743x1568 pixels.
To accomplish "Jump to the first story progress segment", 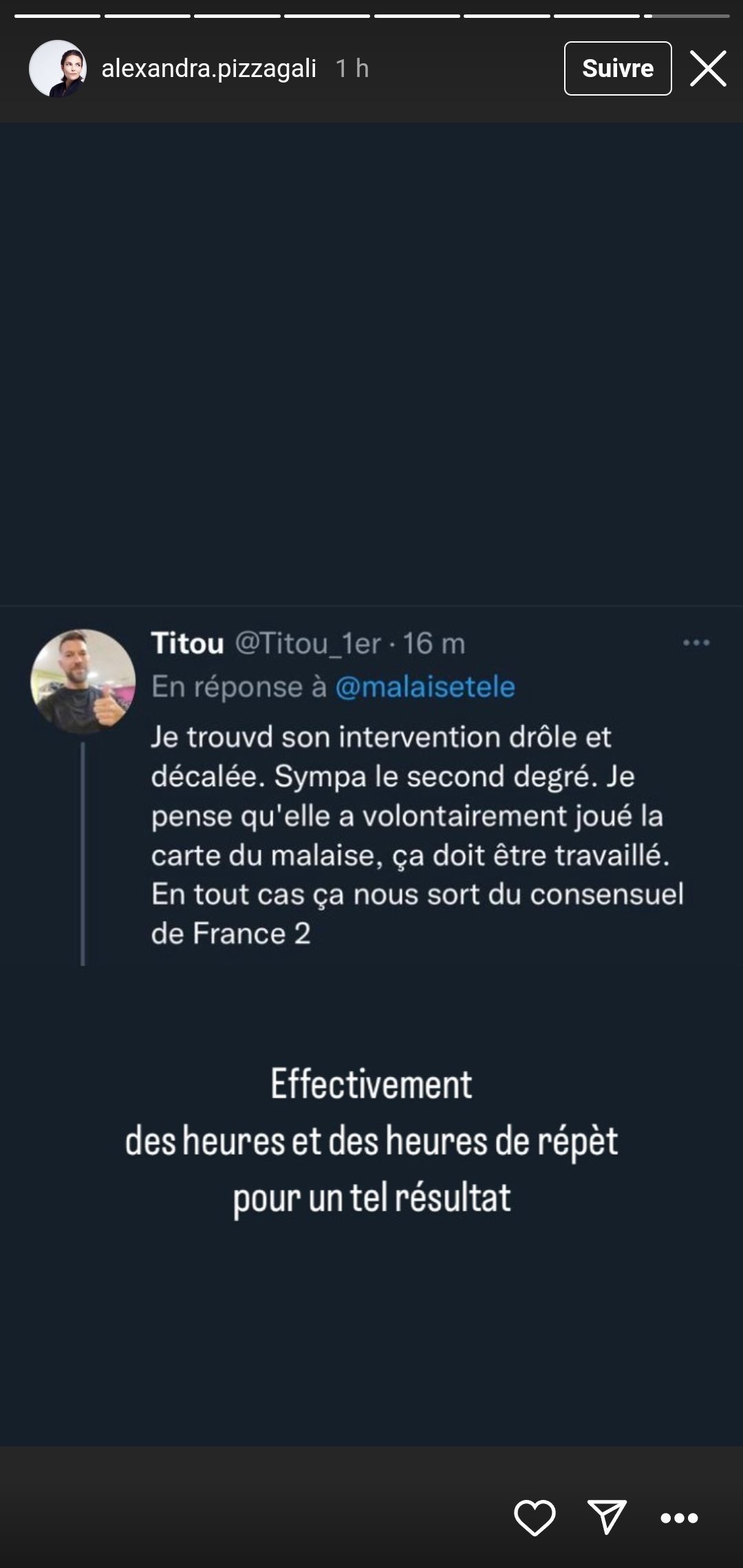I will pos(57,16).
